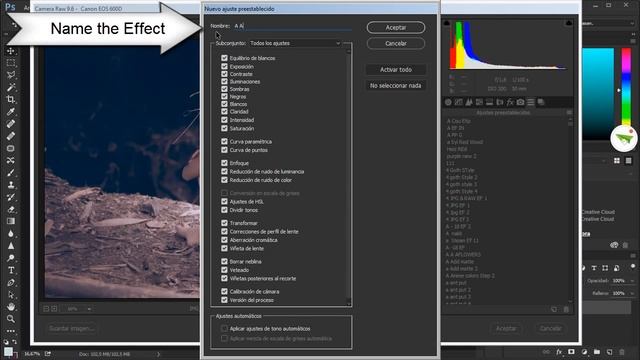Open the Opacidad dropdown arrow
The width and height of the screenshot is (640, 360).
click(x=632, y=281)
